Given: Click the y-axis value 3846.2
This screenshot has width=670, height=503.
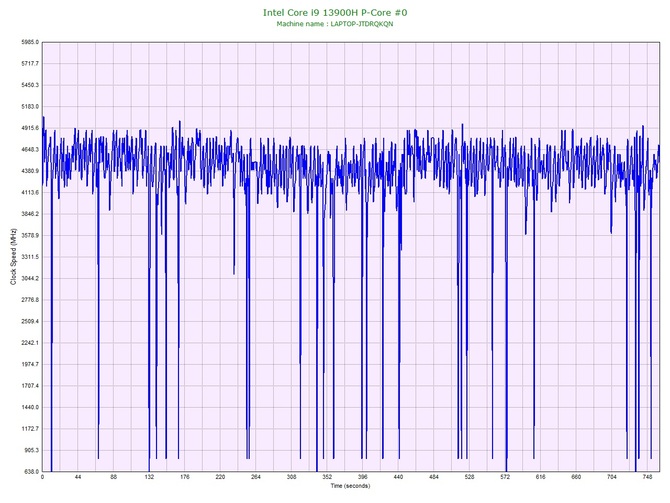Looking at the screenshot, I should [30, 214].
